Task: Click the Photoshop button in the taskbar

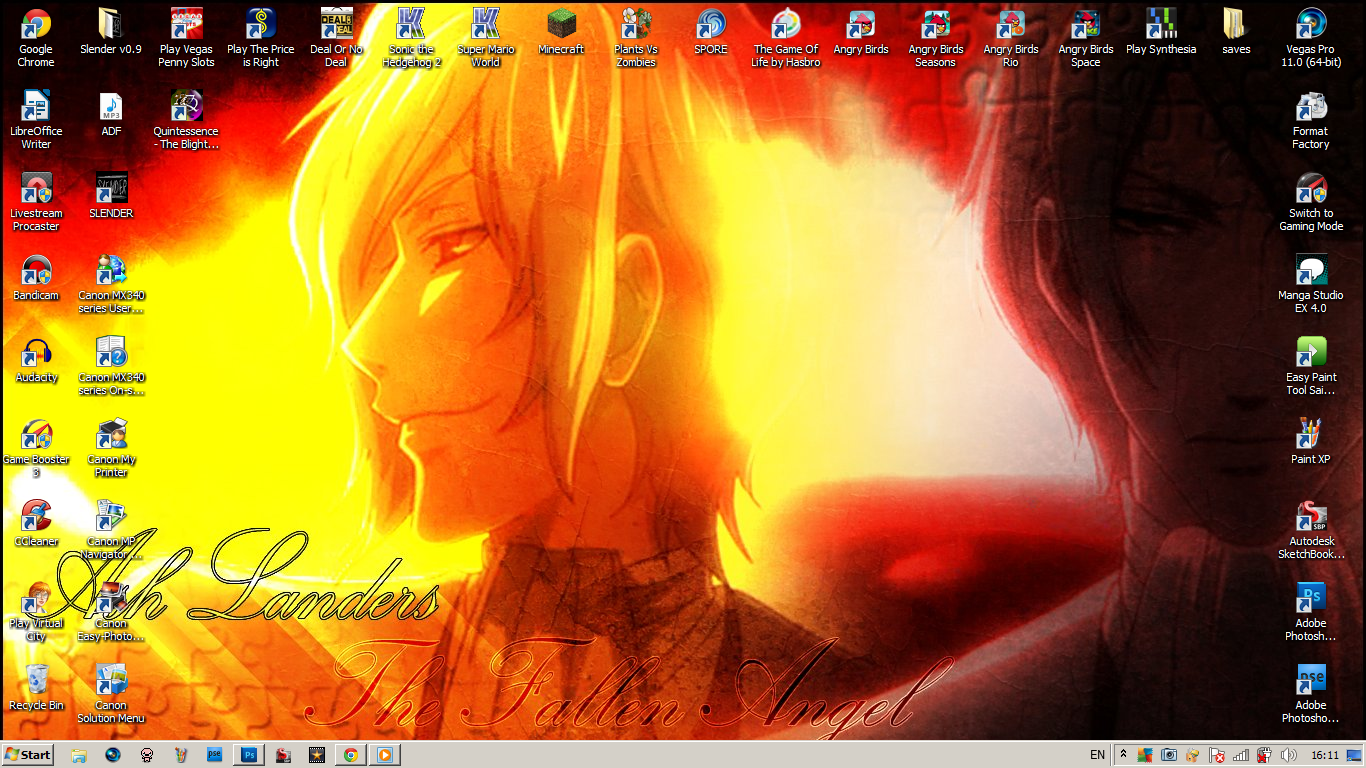Action: (248, 755)
